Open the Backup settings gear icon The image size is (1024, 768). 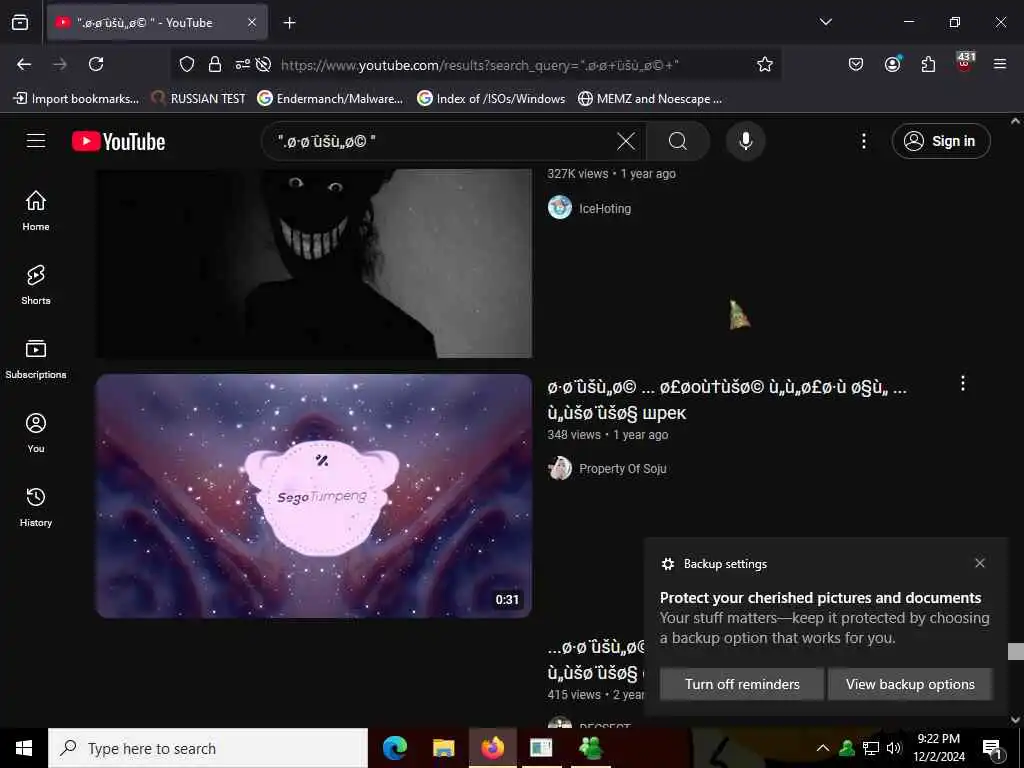pyautogui.click(x=667, y=564)
